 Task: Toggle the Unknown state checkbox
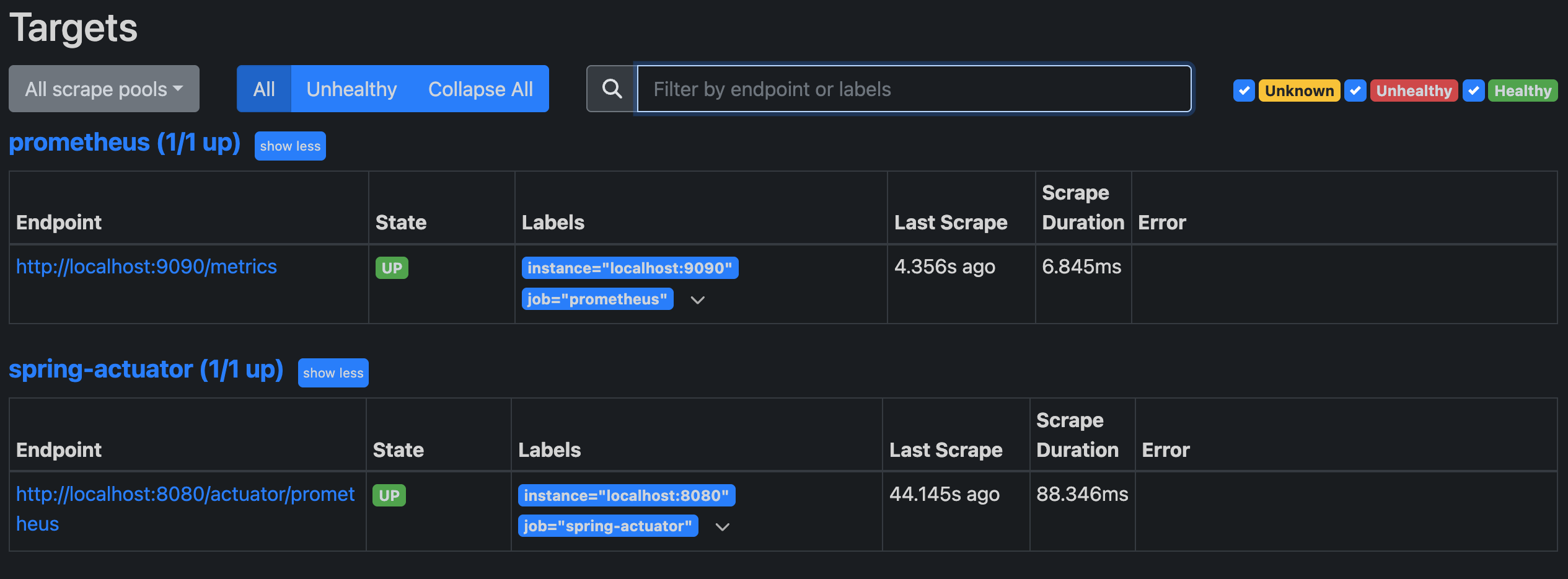(x=1243, y=91)
